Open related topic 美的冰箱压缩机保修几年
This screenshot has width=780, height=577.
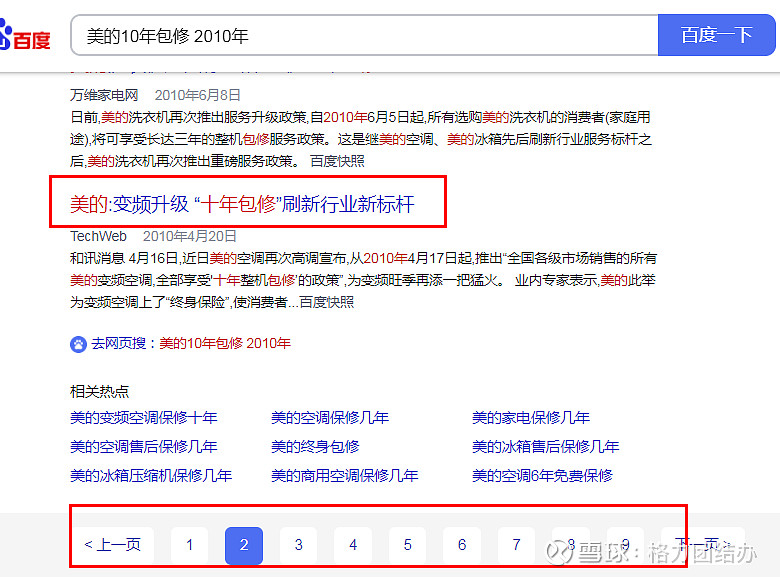[x=151, y=476]
